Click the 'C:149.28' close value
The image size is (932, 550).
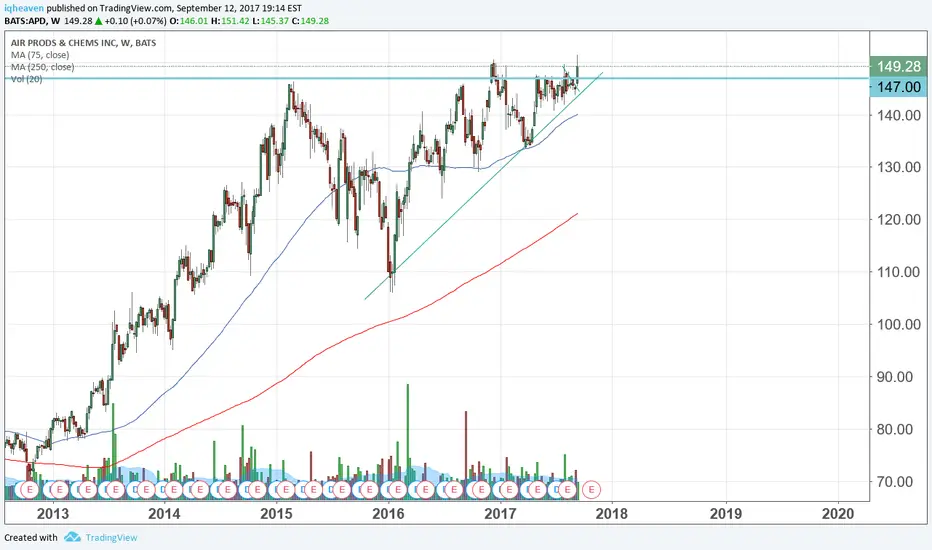(310, 21)
